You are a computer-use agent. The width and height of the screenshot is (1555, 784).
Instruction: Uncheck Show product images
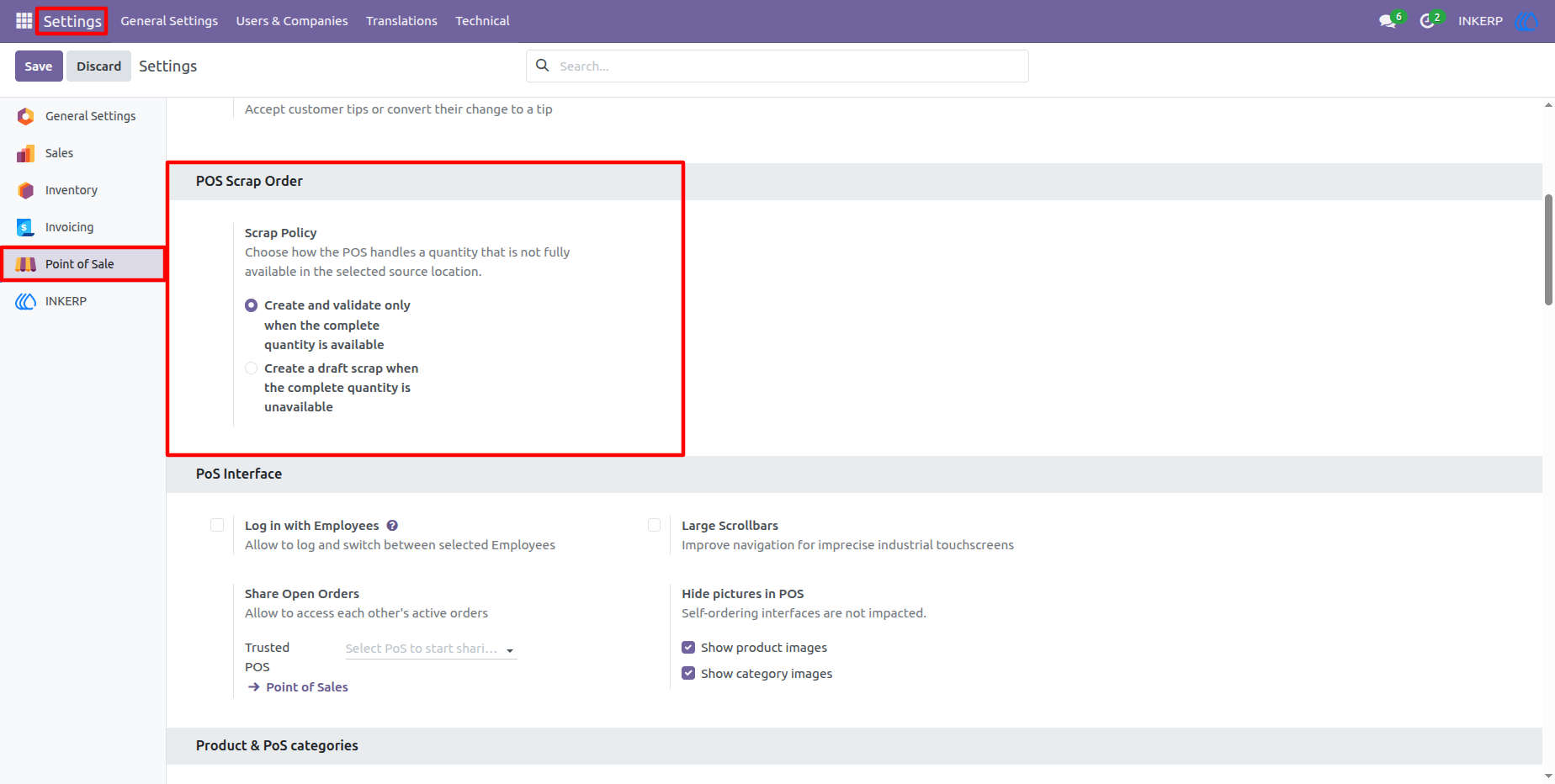(x=688, y=648)
